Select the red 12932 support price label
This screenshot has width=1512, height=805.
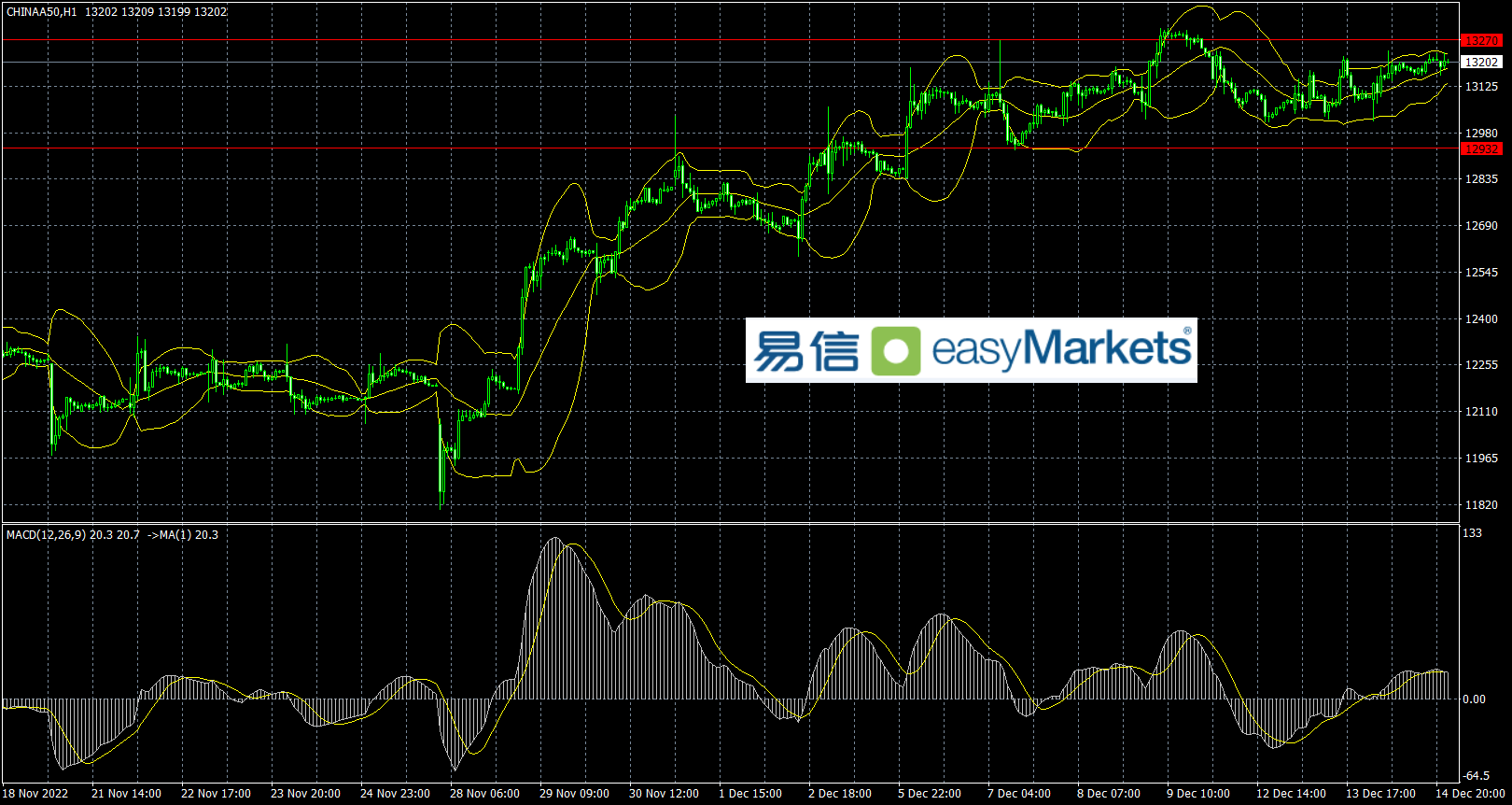point(1481,148)
